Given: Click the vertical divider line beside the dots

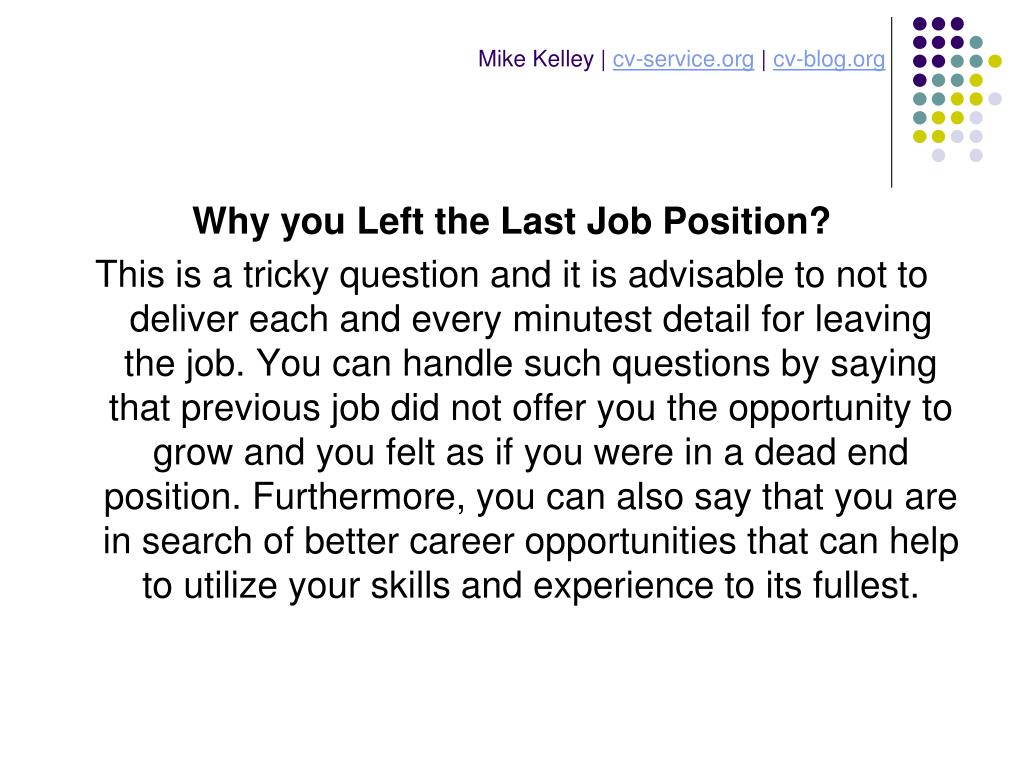Looking at the screenshot, I should click(x=891, y=103).
